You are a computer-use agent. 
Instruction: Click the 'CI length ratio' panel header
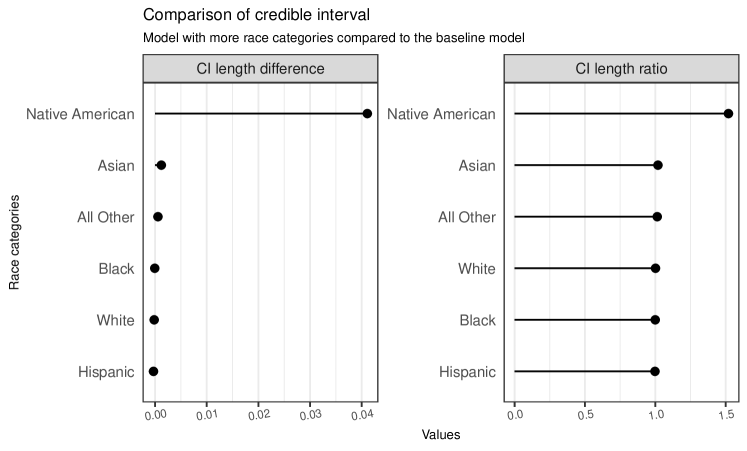(x=621, y=69)
